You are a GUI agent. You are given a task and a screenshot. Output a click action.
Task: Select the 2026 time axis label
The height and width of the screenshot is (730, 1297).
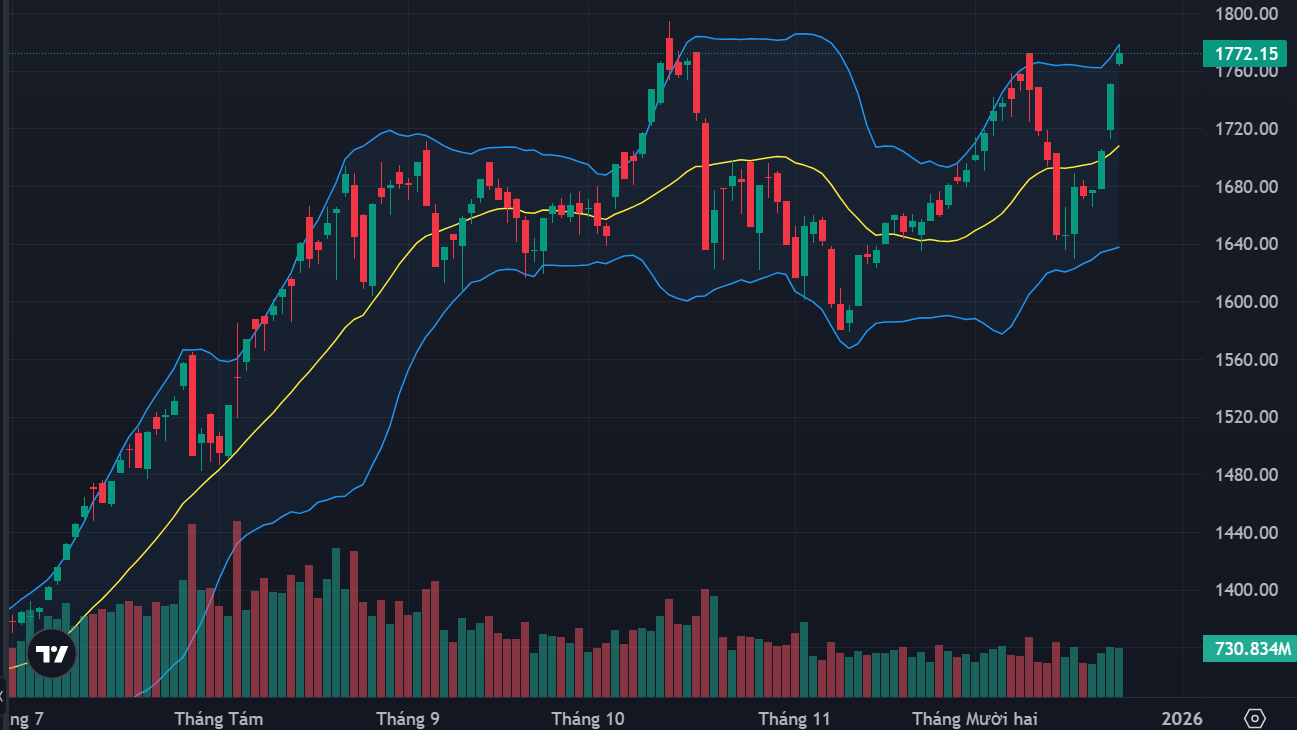pos(1181,719)
